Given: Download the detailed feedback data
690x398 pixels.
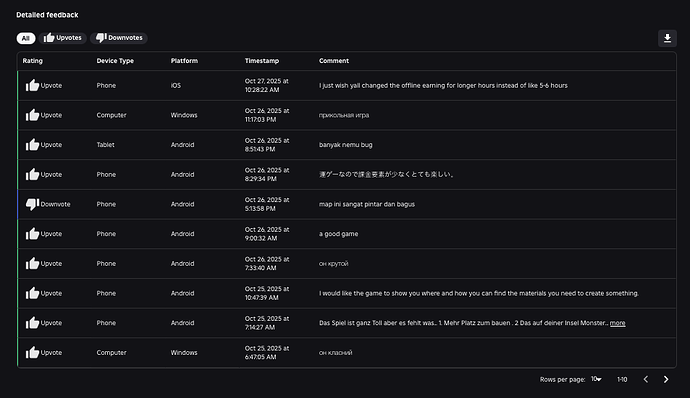Looking at the screenshot, I should [667, 38].
